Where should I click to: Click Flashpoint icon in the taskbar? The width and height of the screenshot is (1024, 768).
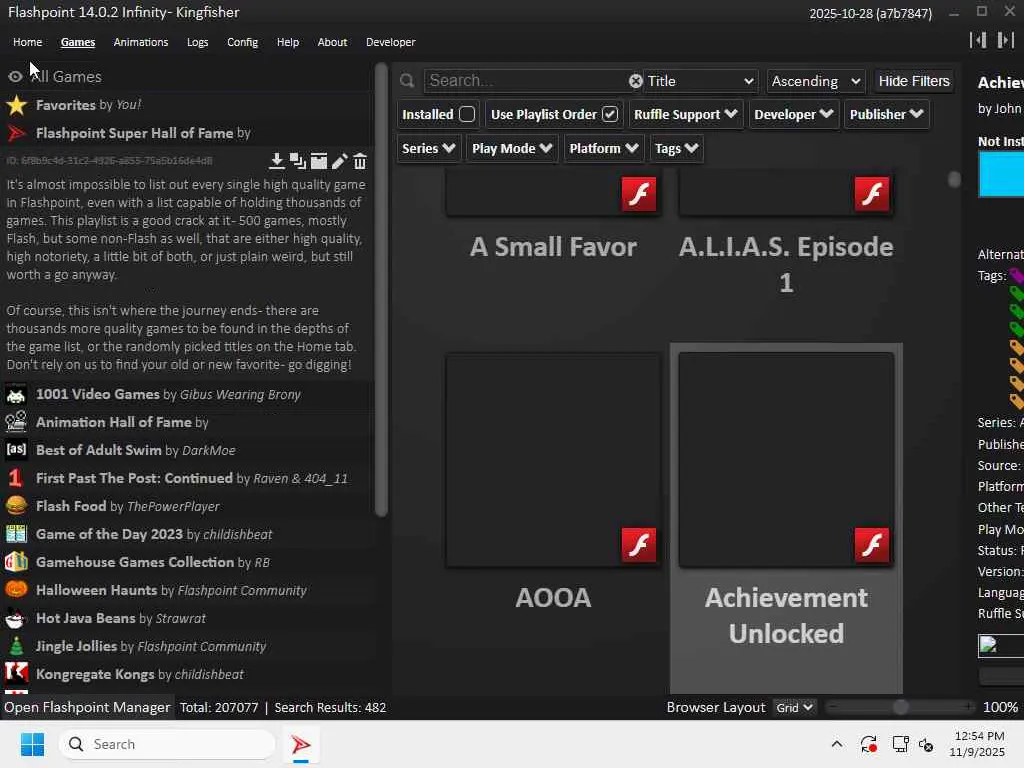pyautogui.click(x=300, y=744)
